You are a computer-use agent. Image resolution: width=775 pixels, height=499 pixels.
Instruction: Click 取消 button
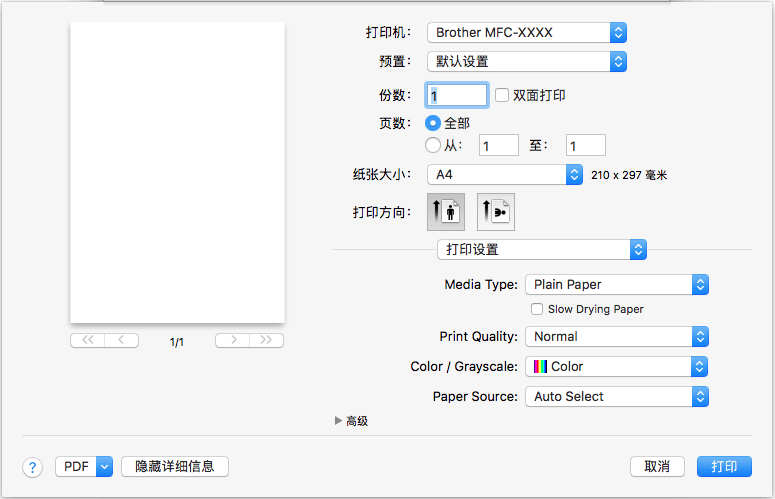(x=656, y=467)
